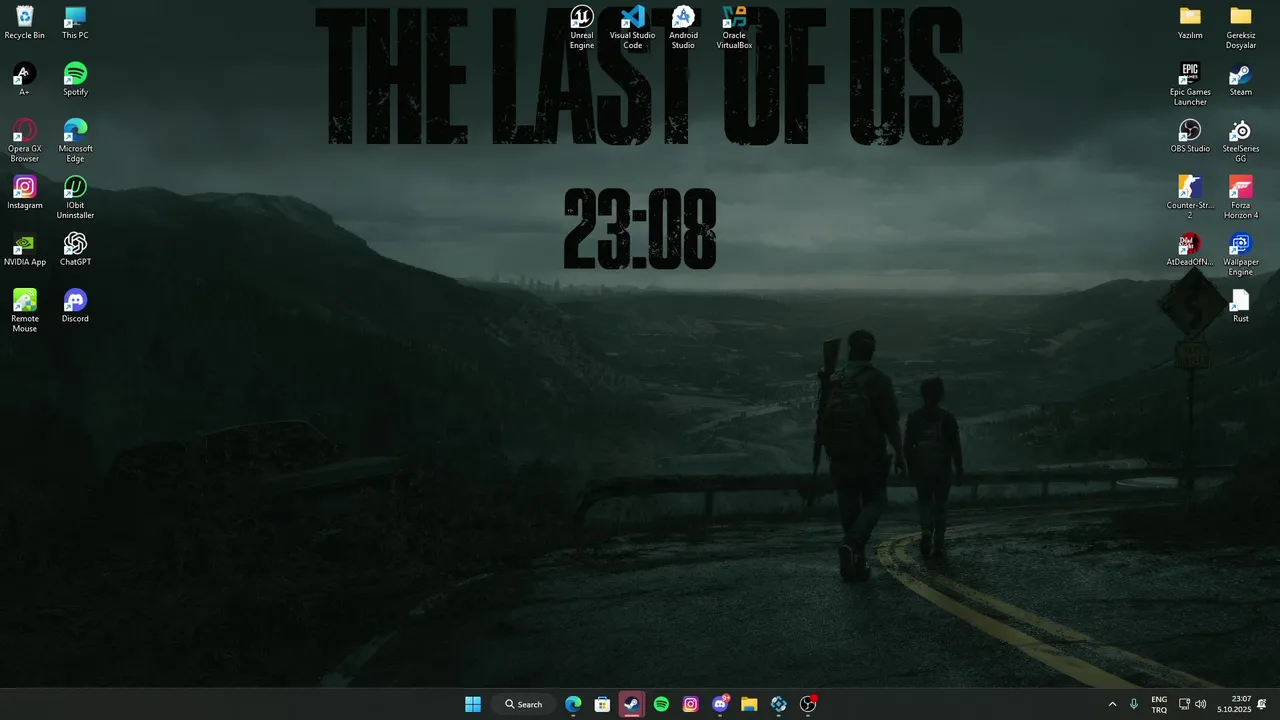The image size is (1280, 720).
Task: Select the Steam desktop shortcut
Action: click(x=1241, y=80)
